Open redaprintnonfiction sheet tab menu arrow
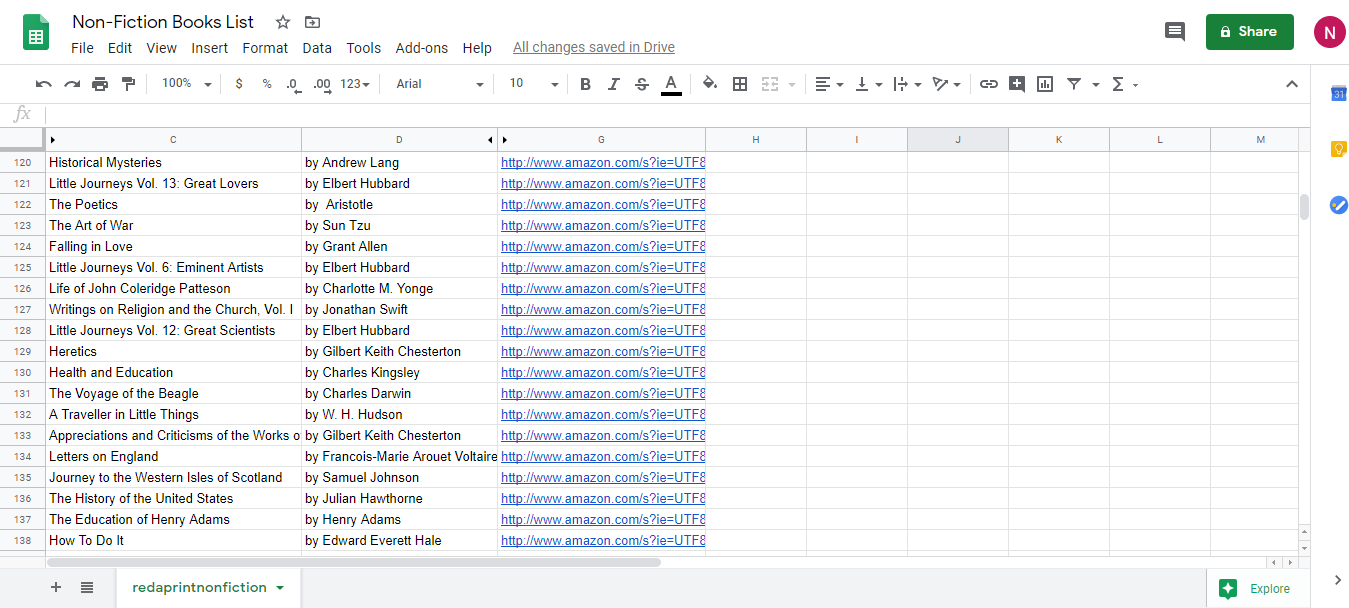The width and height of the screenshot is (1349, 608). (x=280, y=588)
